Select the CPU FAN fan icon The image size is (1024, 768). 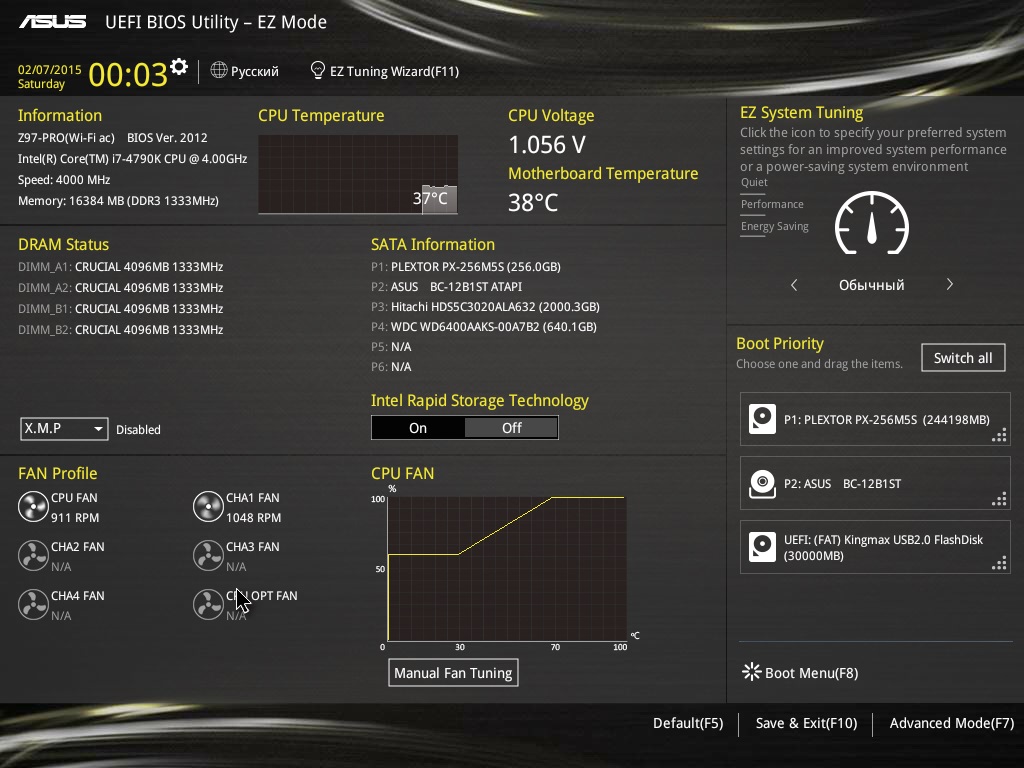click(x=33, y=507)
